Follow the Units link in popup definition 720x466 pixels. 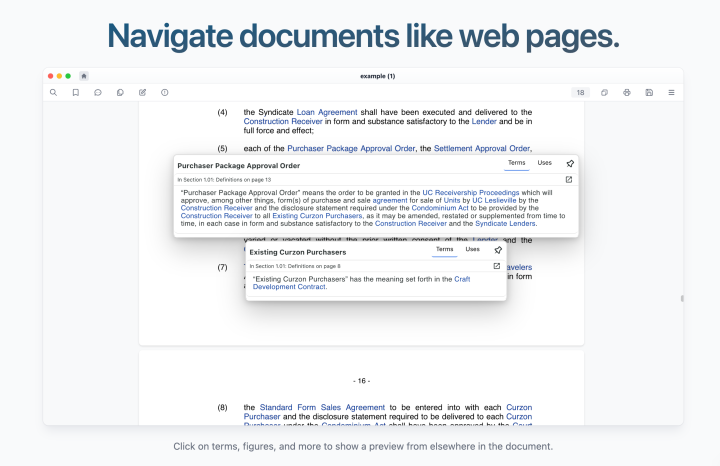click(452, 200)
